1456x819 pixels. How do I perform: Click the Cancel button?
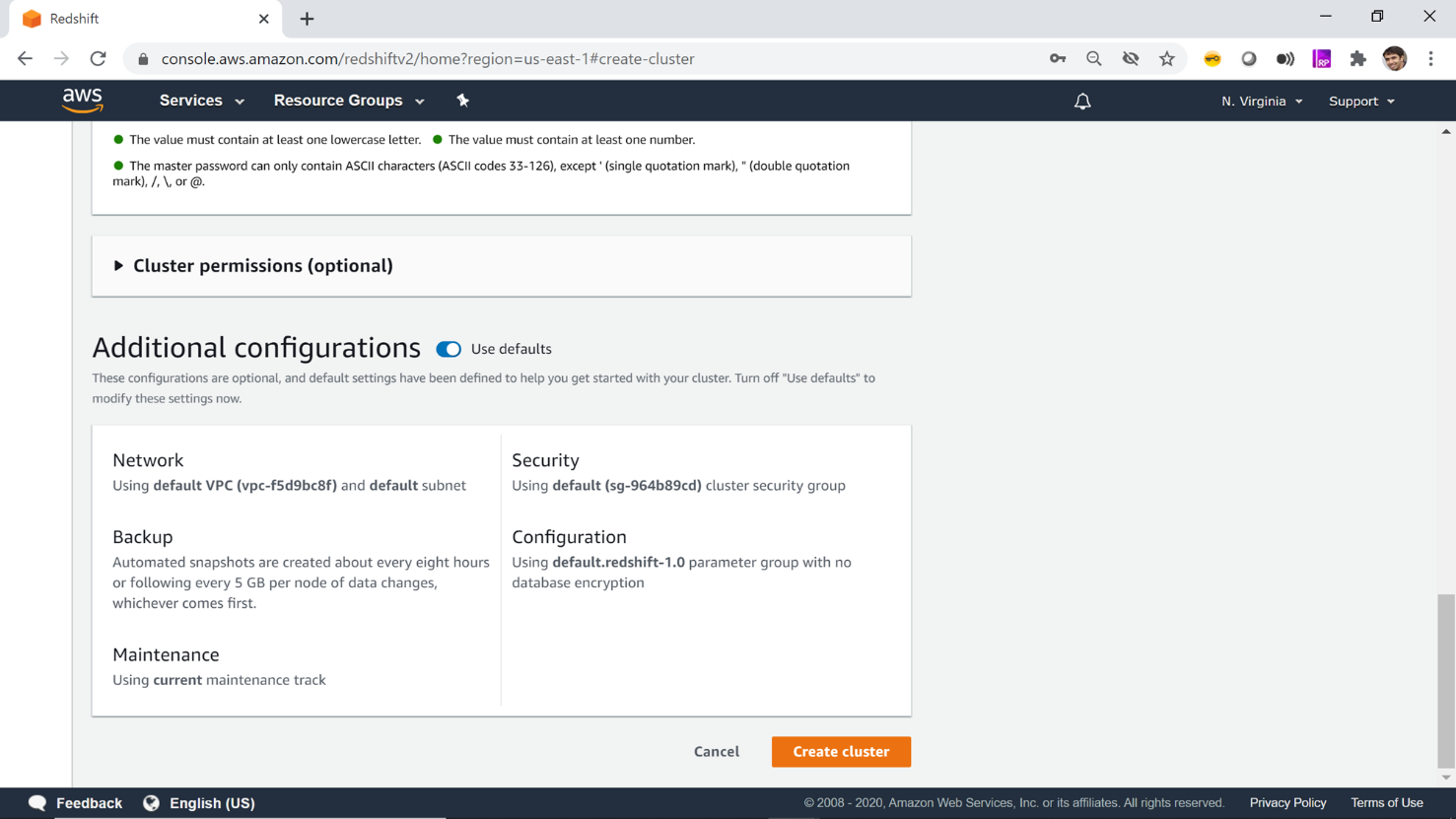point(717,752)
